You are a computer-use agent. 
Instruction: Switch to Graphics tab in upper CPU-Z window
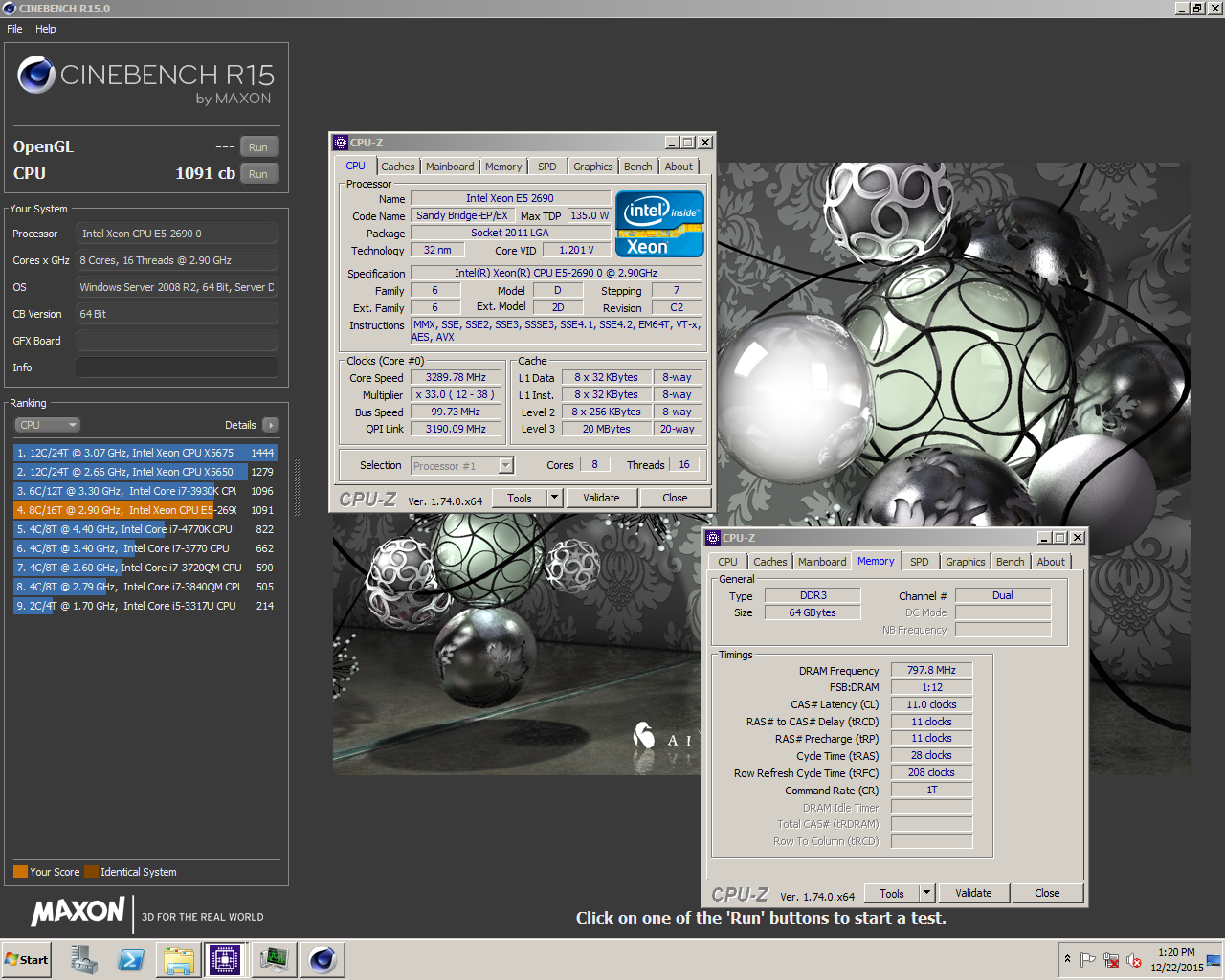(593, 167)
